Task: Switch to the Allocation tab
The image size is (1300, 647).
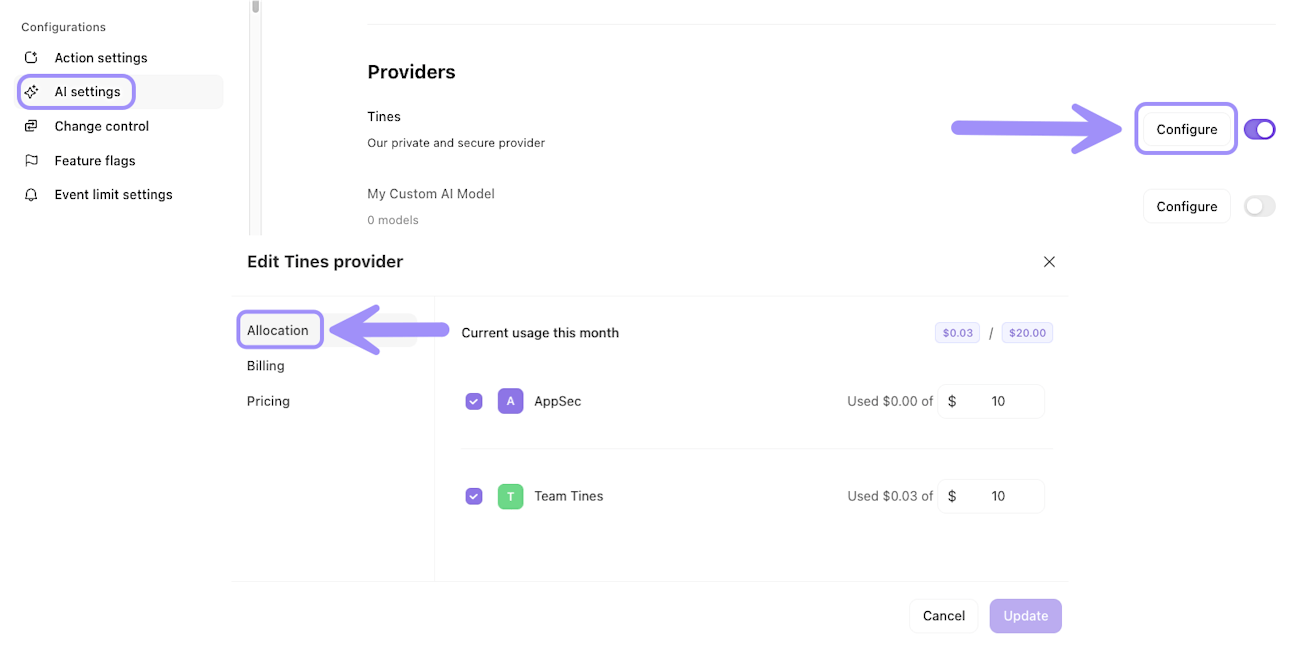Action: point(278,330)
